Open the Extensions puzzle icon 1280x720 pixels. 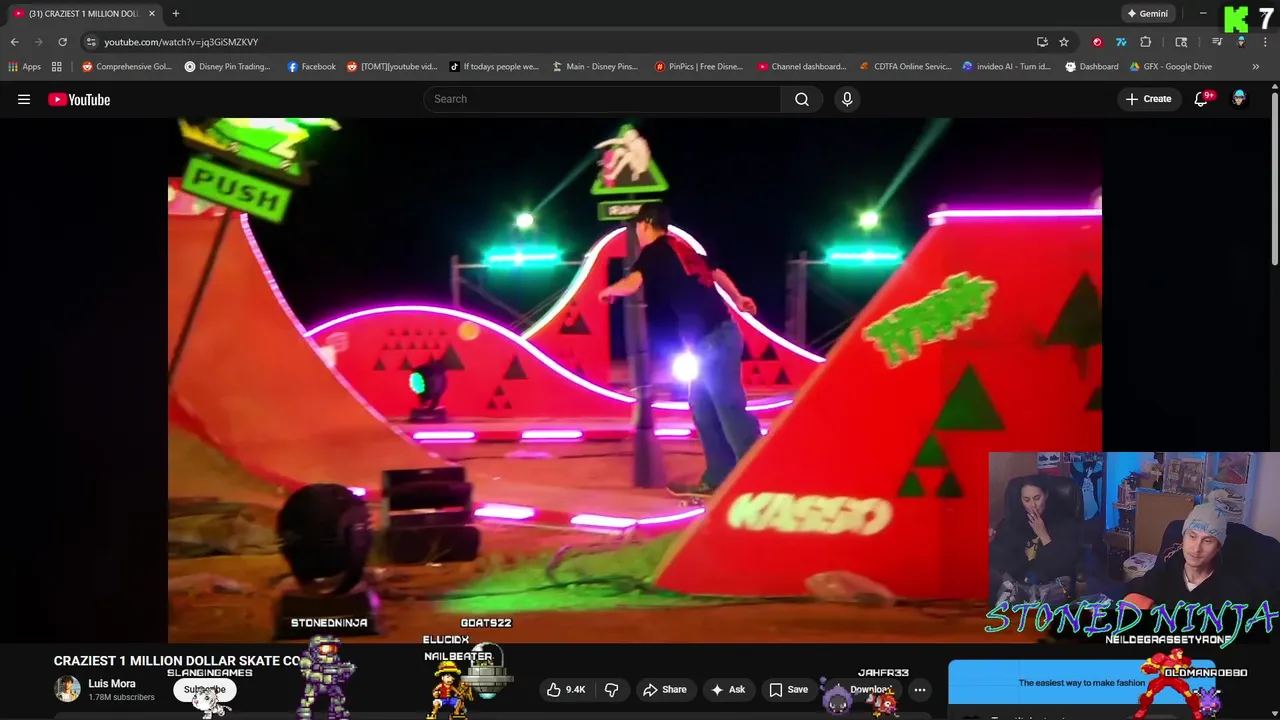coord(1146,42)
